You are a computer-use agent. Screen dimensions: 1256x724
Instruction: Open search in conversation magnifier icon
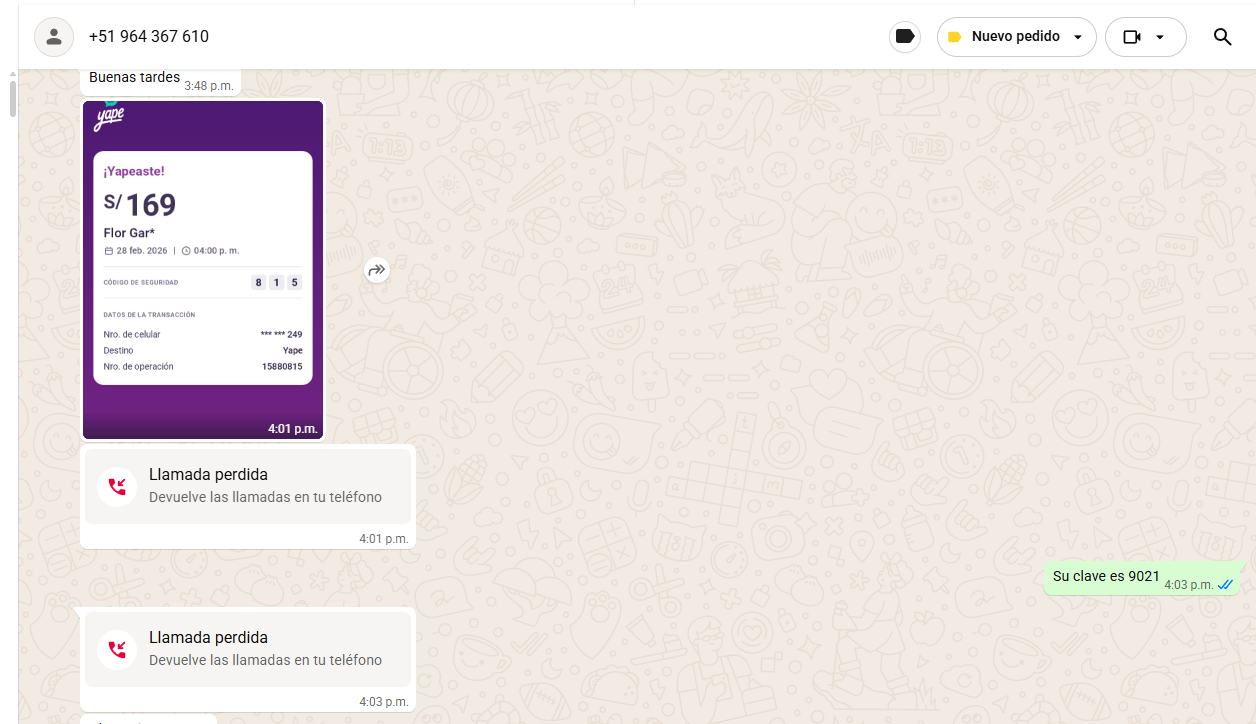click(1222, 37)
